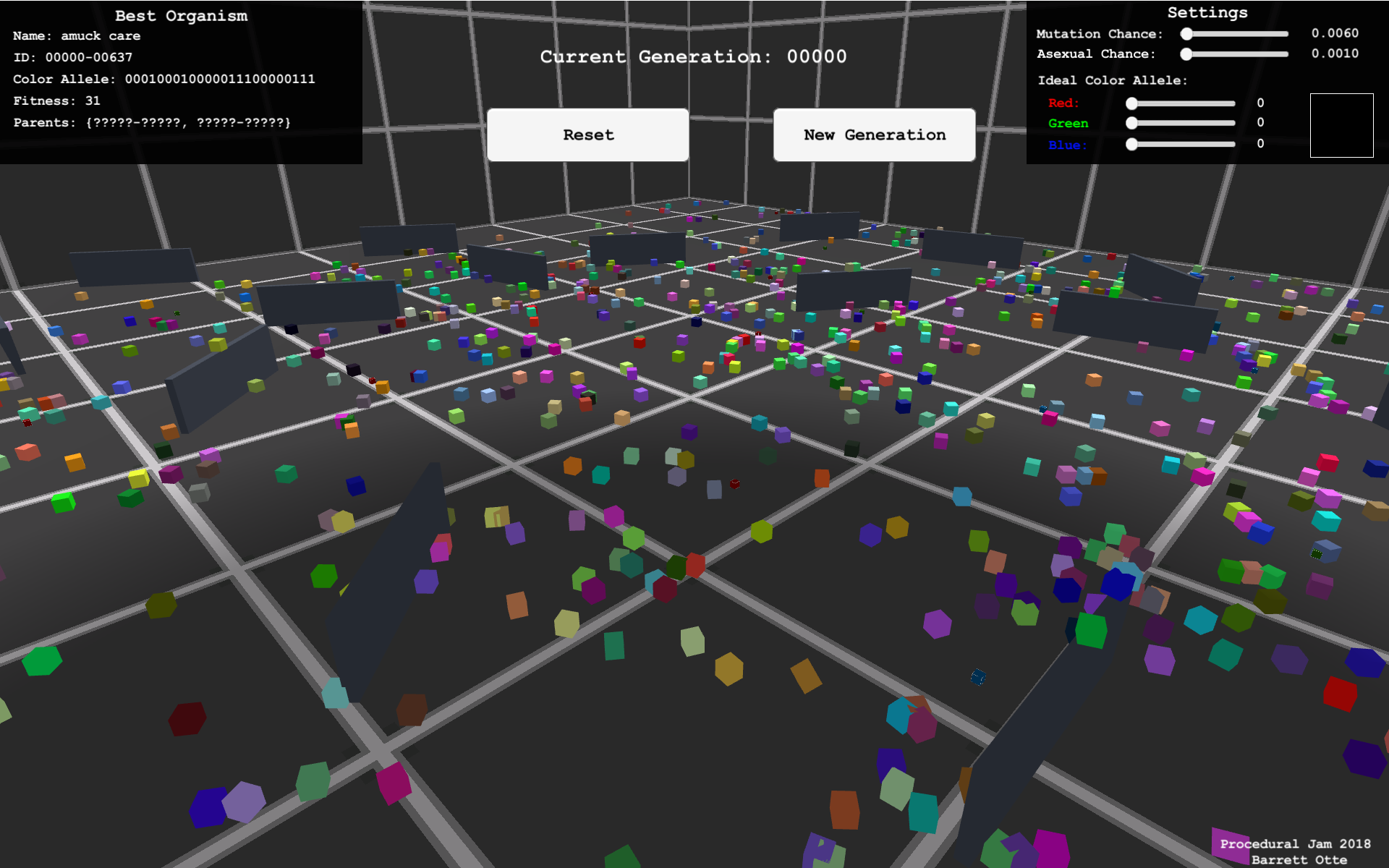
Task: Adjust the Mutation Chance slider
Action: tap(1186, 33)
